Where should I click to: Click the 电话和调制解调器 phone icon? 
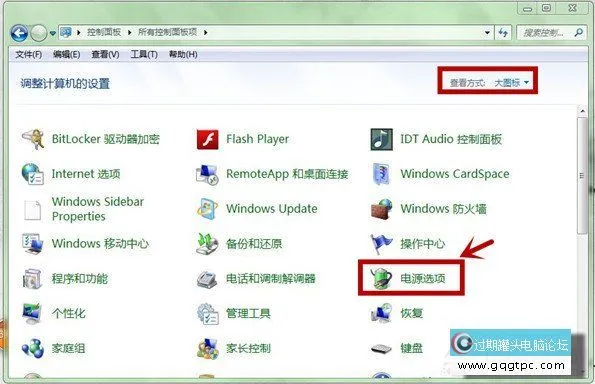tap(207, 279)
